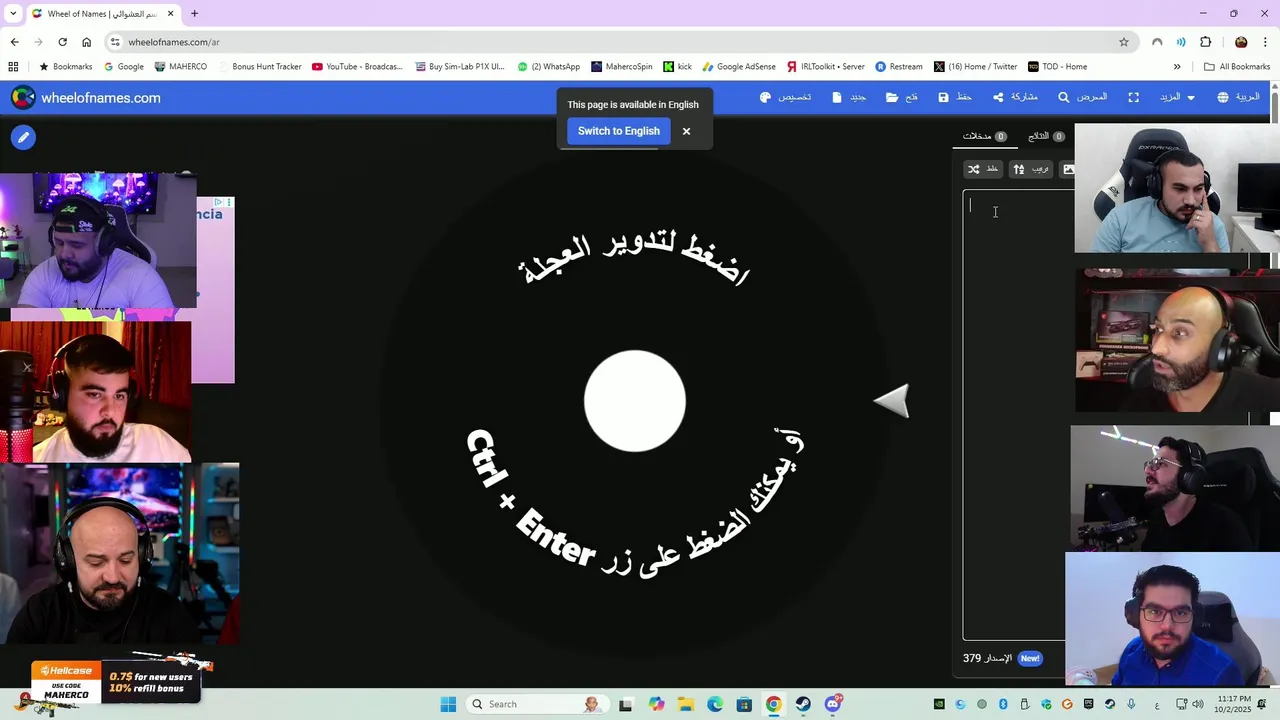Screen dimensions: 1280x720
Task: Click the blue pencil edit icon
Action: 23,137
